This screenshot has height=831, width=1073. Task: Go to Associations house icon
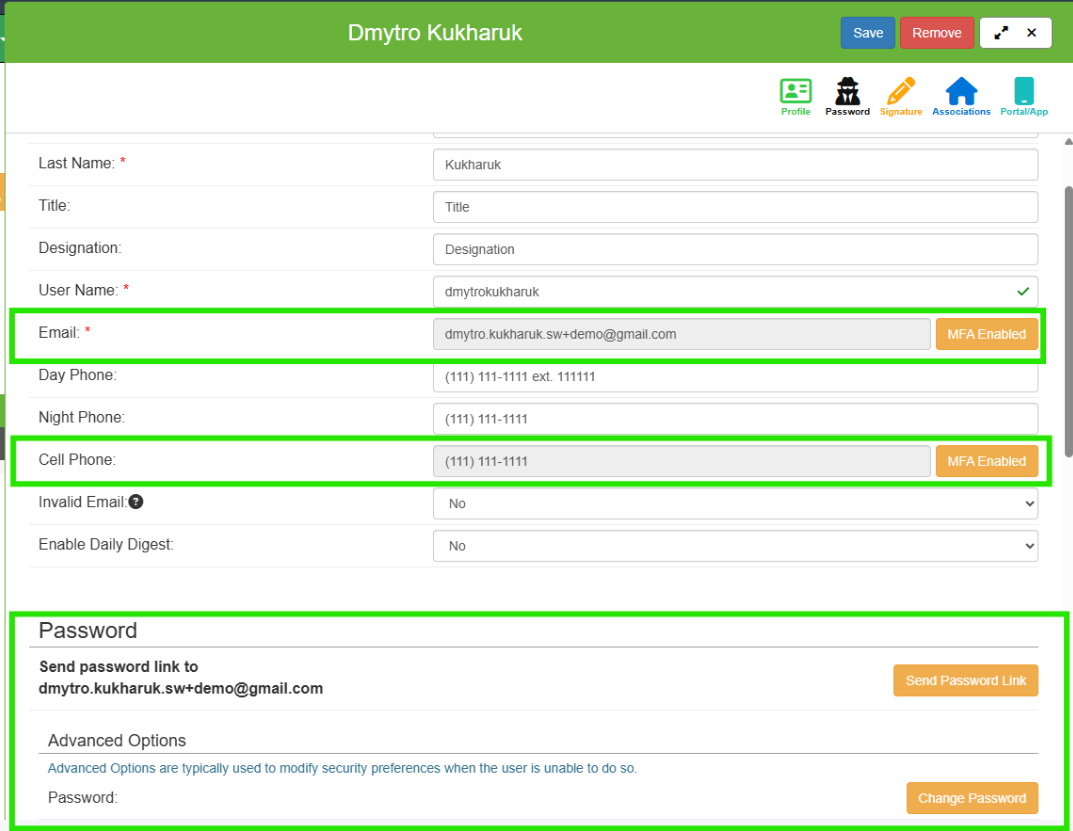(x=961, y=96)
